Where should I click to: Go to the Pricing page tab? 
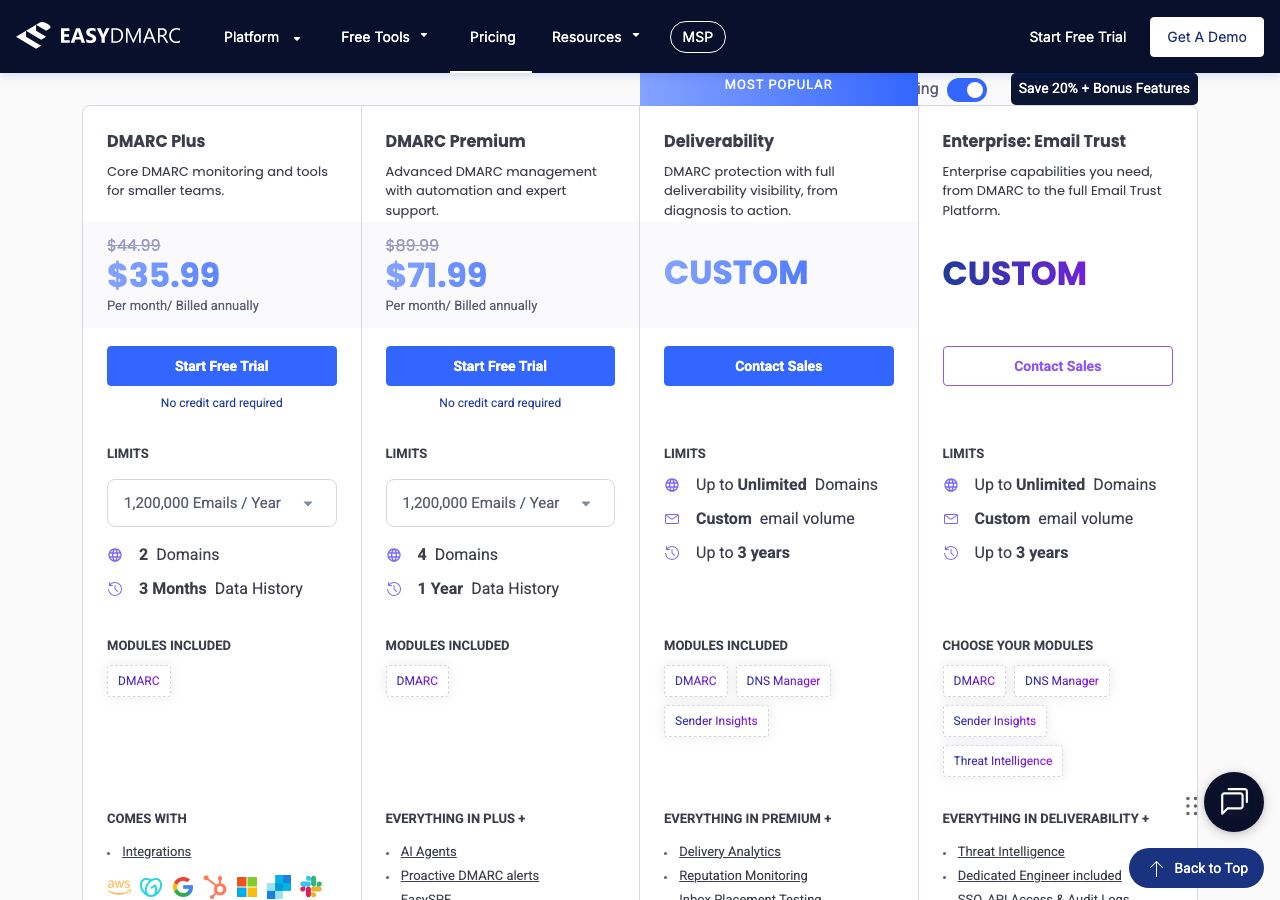[x=493, y=37]
